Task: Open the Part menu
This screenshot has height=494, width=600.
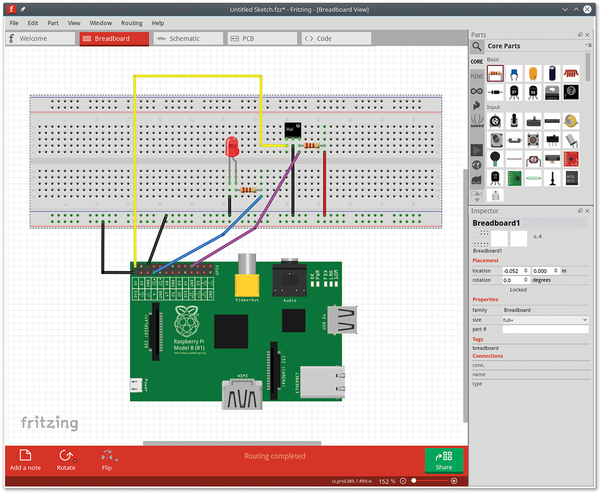Action: pos(53,23)
